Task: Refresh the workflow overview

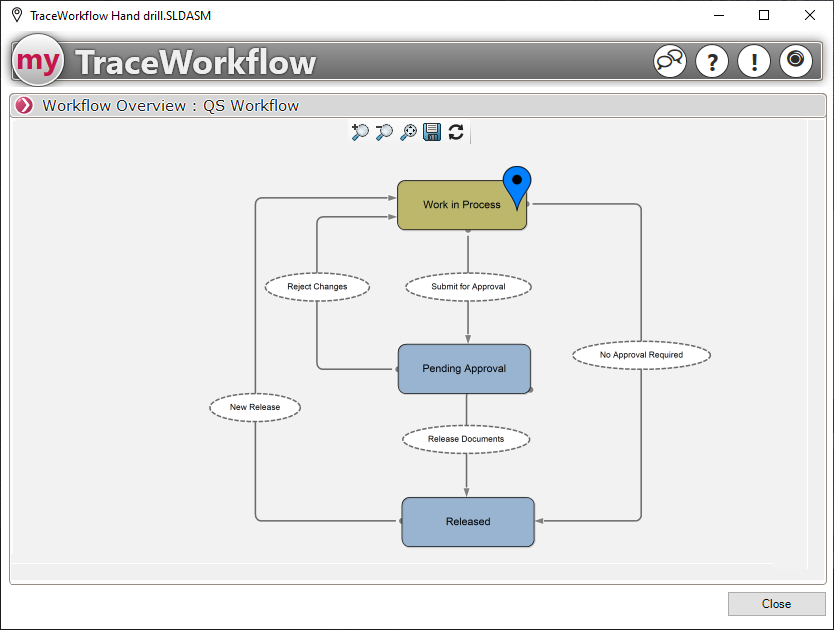Action: pyautogui.click(x=456, y=132)
